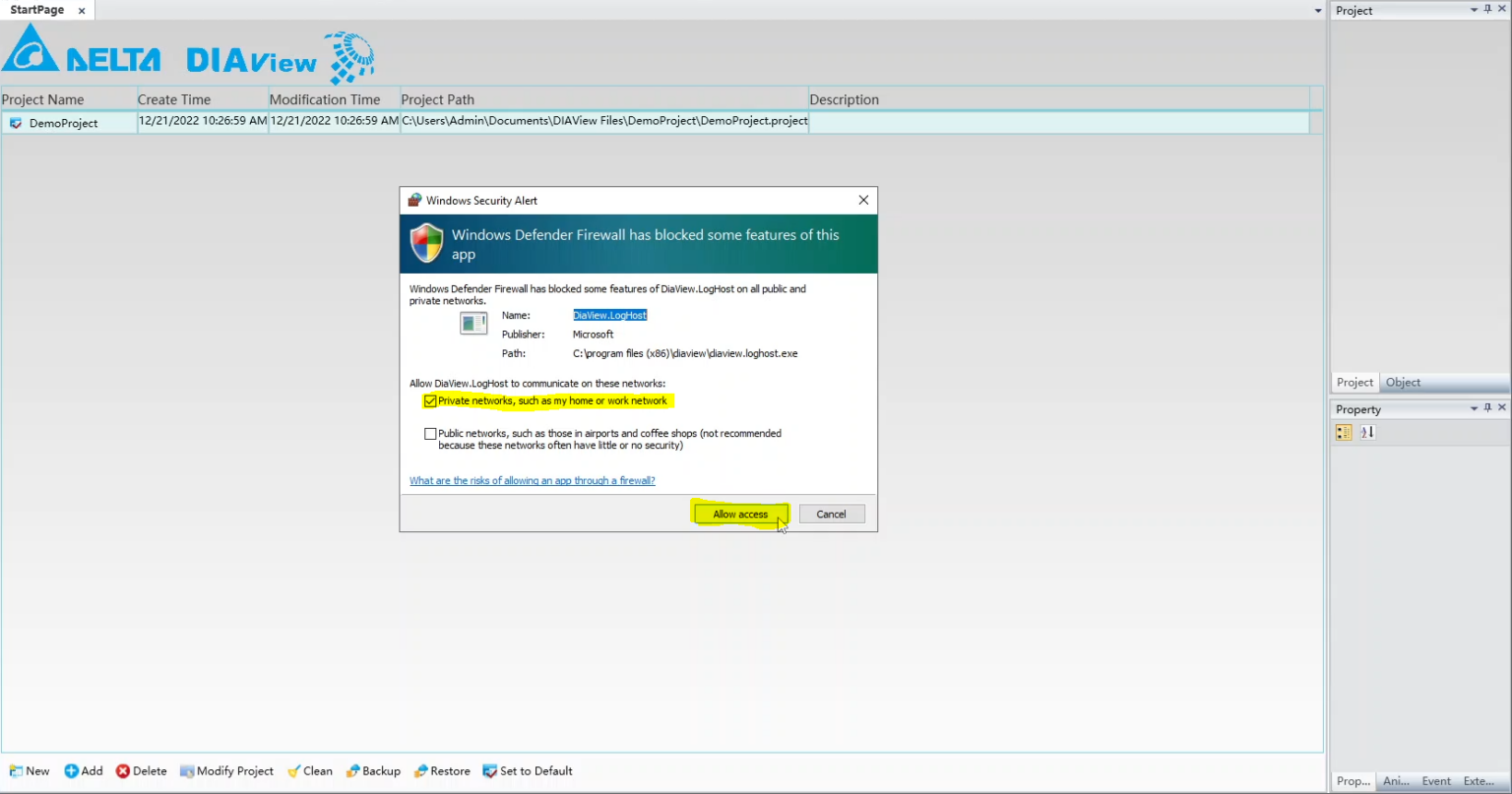Screen dimensions: 1512x794
Task: Select the Categorized view icon in Property panel
Action: tap(1344, 433)
